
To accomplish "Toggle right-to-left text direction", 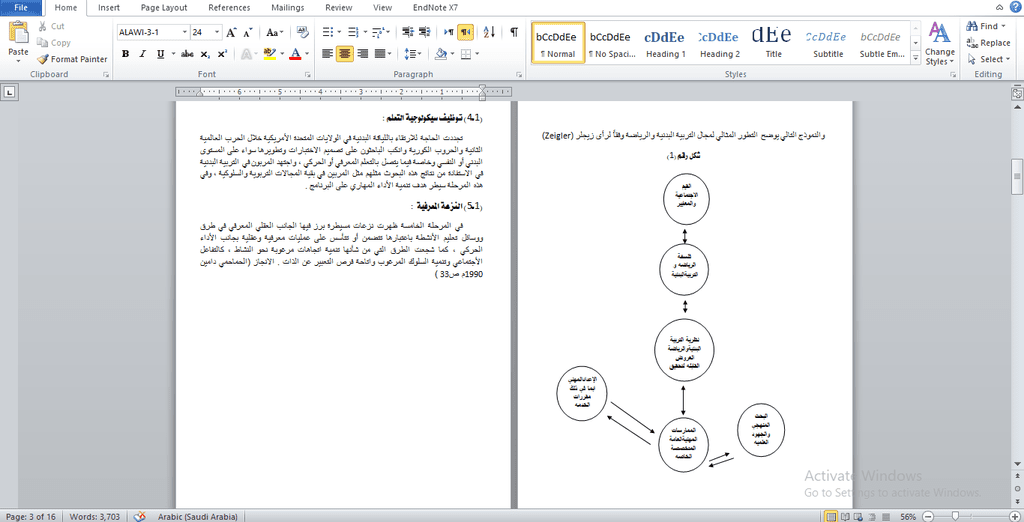I will 465,31.
